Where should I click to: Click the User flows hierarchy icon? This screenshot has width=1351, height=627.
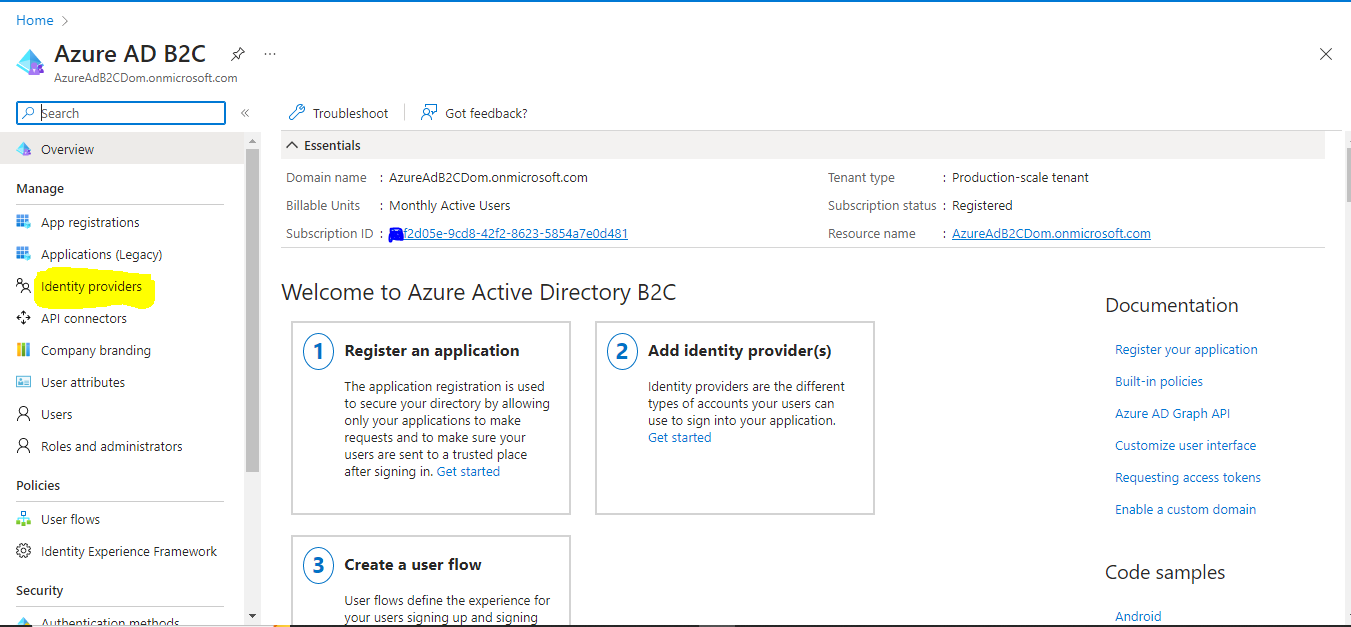24,519
